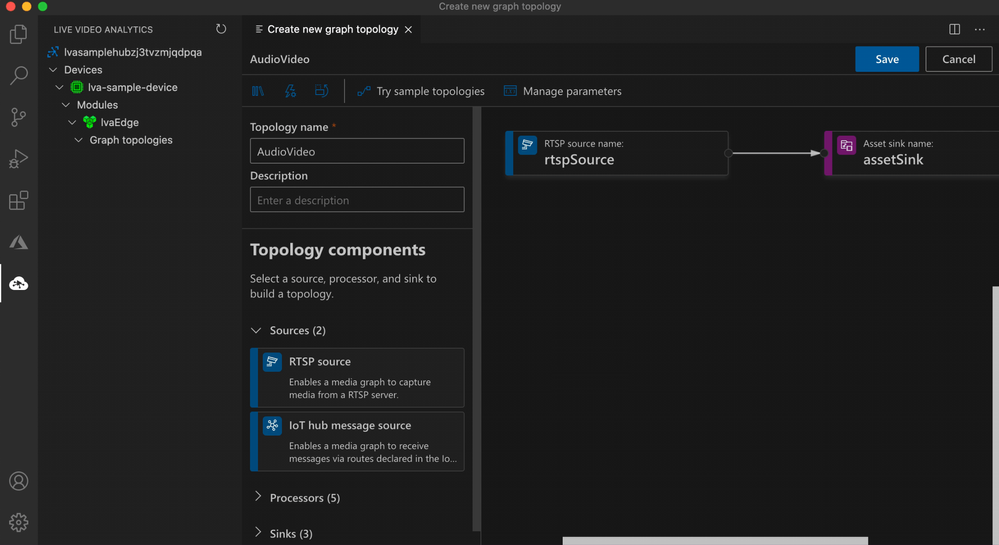Close the Create new graph topology tab
Screen dimensions: 999x545
click(408, 30)
